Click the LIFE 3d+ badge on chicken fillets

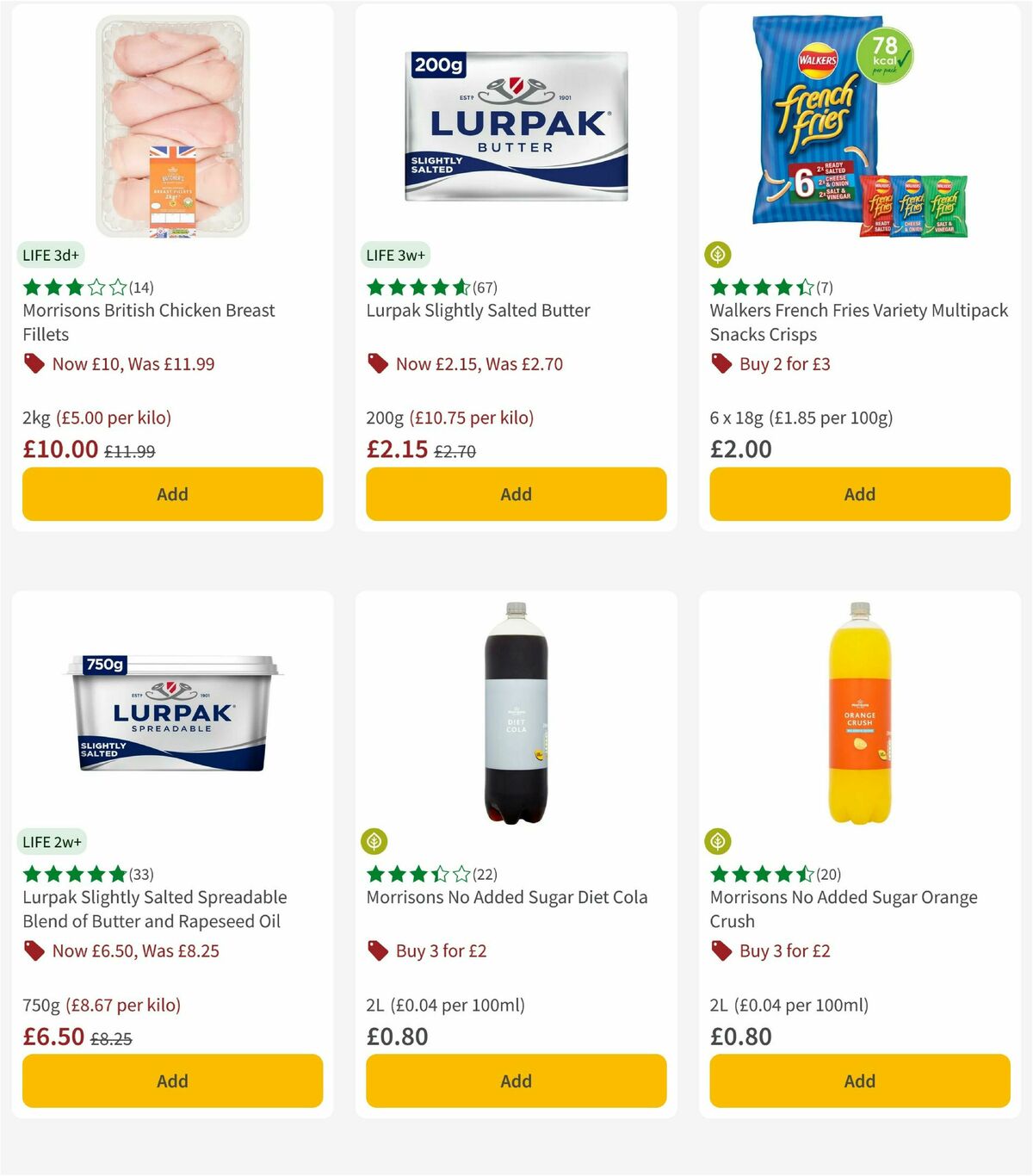tap(50, 255)
